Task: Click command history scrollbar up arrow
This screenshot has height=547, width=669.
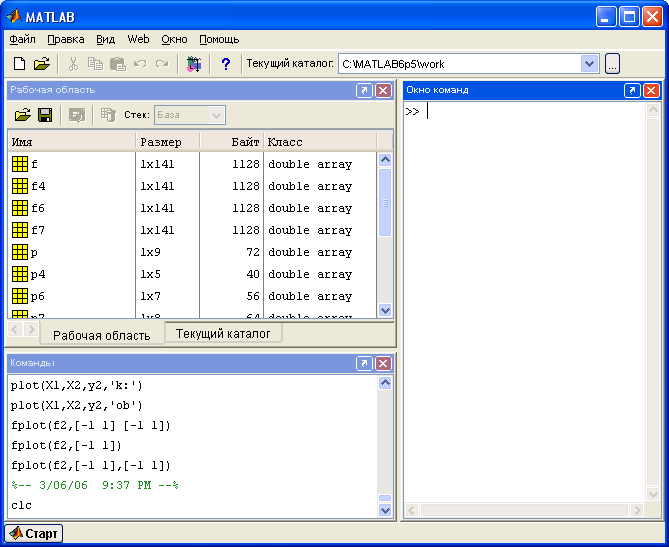Action: coord(385,383)
